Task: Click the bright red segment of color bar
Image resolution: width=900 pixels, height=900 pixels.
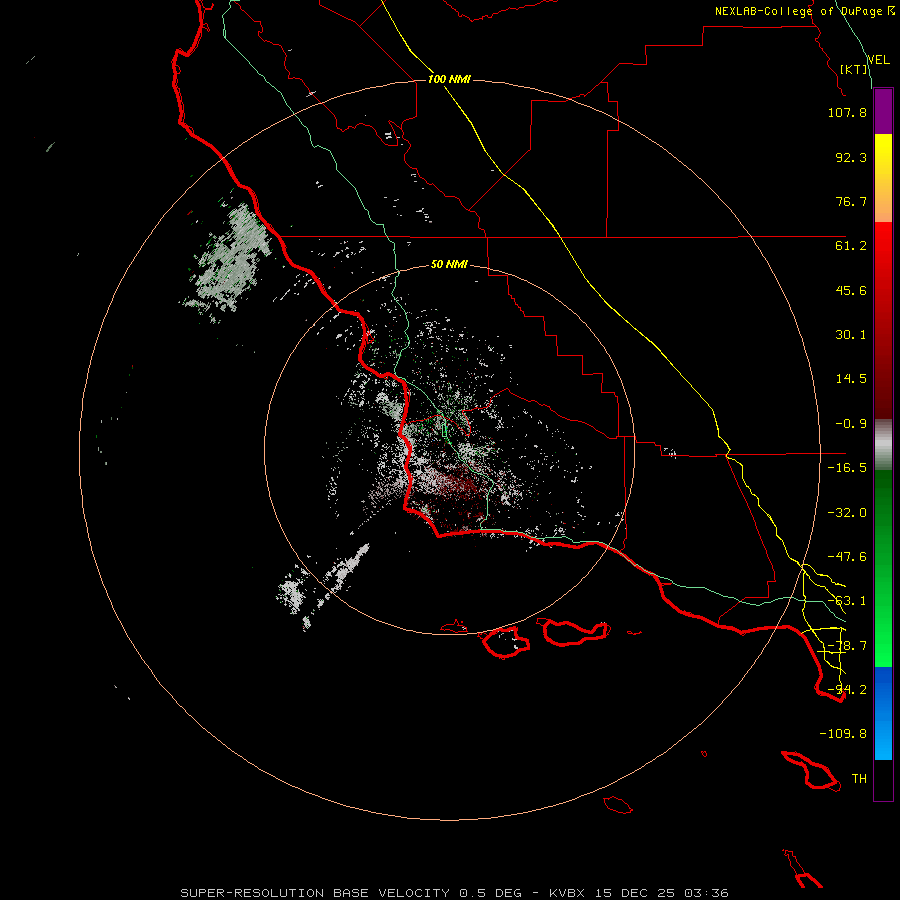Action: (883, 245)
